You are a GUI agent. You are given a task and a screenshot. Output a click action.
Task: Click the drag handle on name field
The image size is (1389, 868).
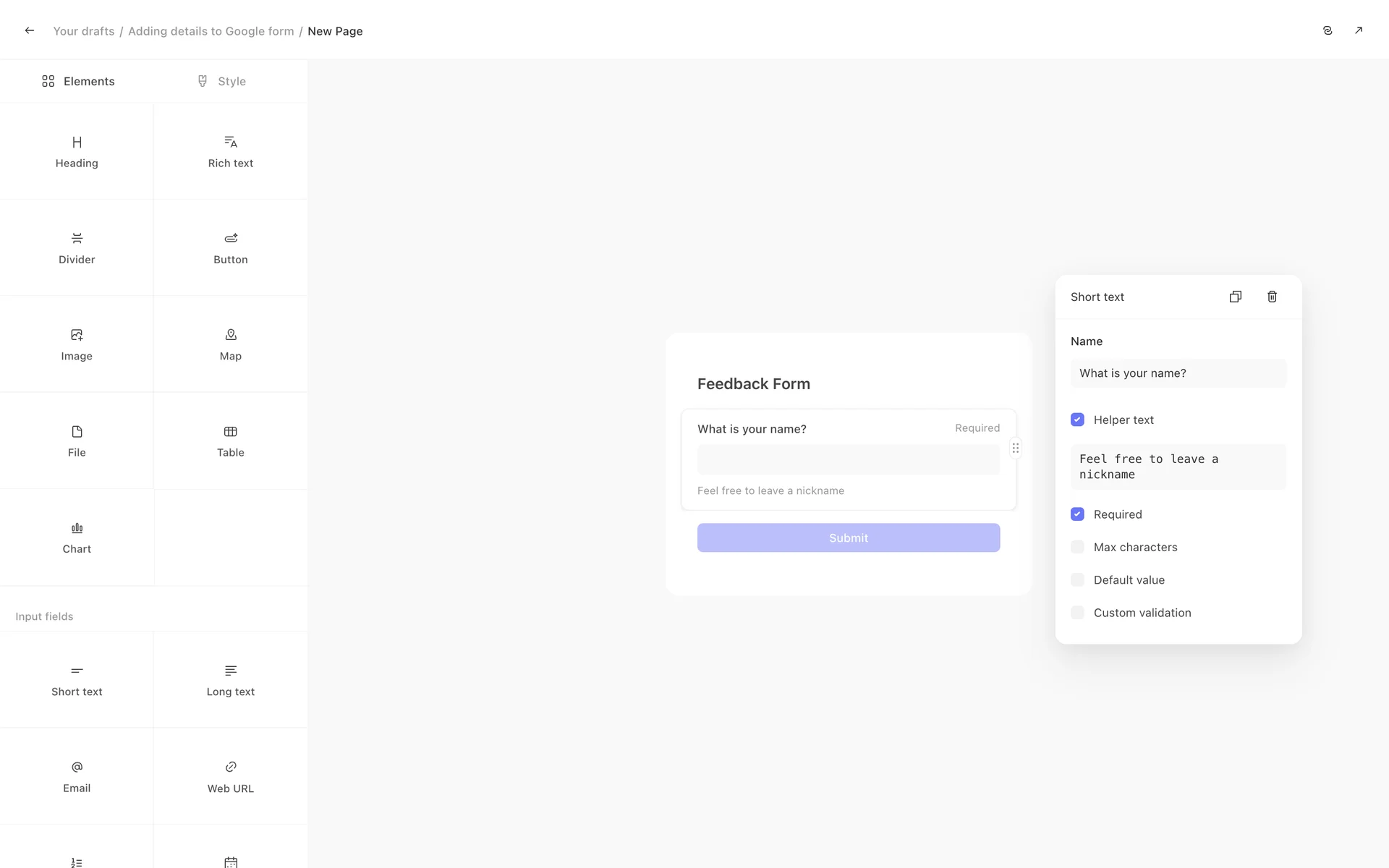[x=1015, y=448]
